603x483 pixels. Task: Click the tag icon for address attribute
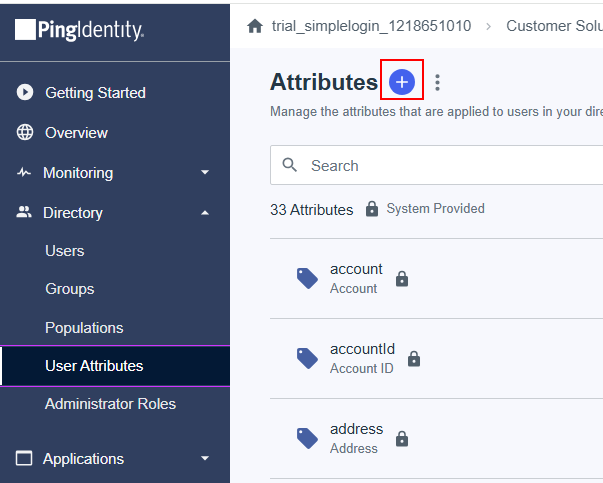pos(308,438)
